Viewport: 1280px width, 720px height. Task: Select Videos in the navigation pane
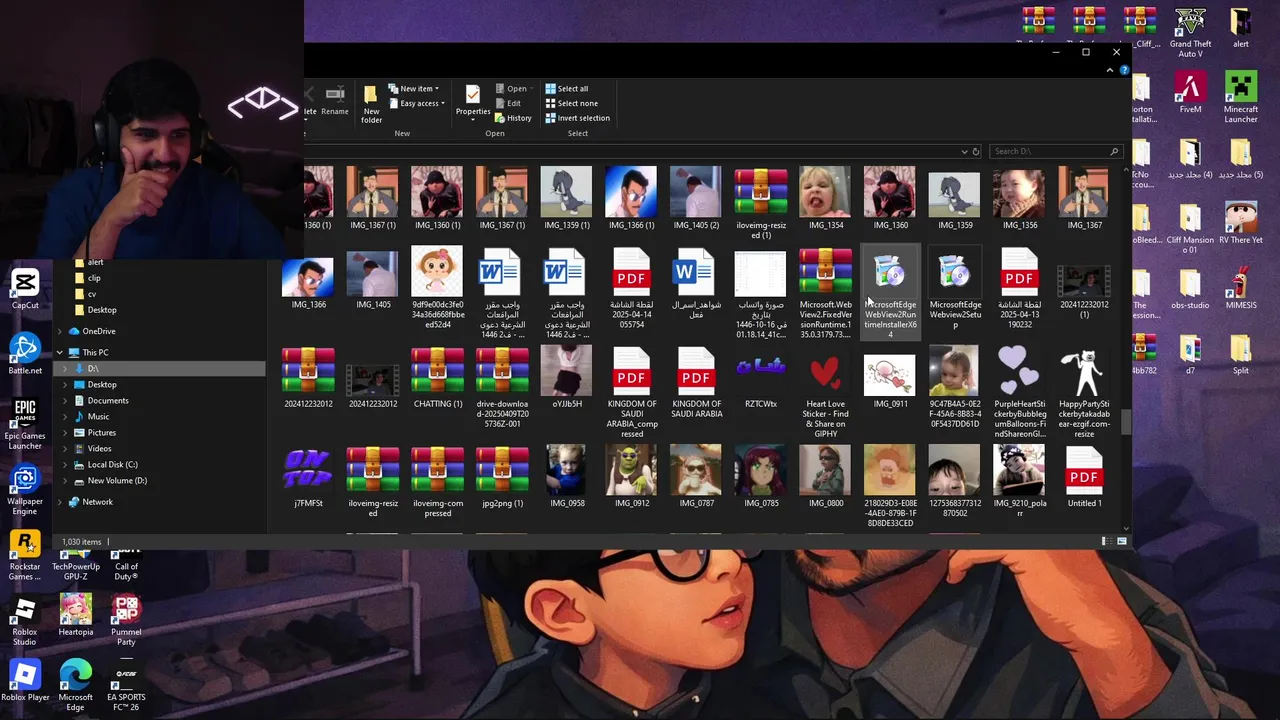tap(99, 448)
